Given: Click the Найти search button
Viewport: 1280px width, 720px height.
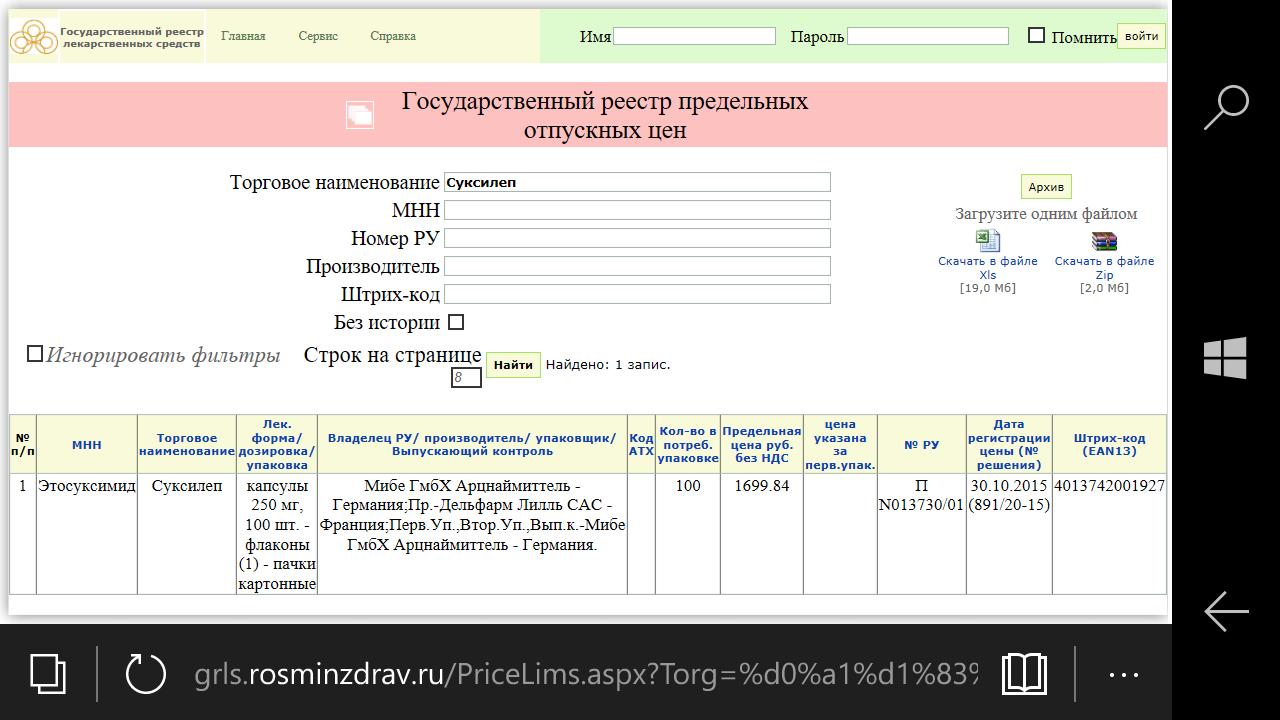Looking at the screenshot, I should 513,365.
